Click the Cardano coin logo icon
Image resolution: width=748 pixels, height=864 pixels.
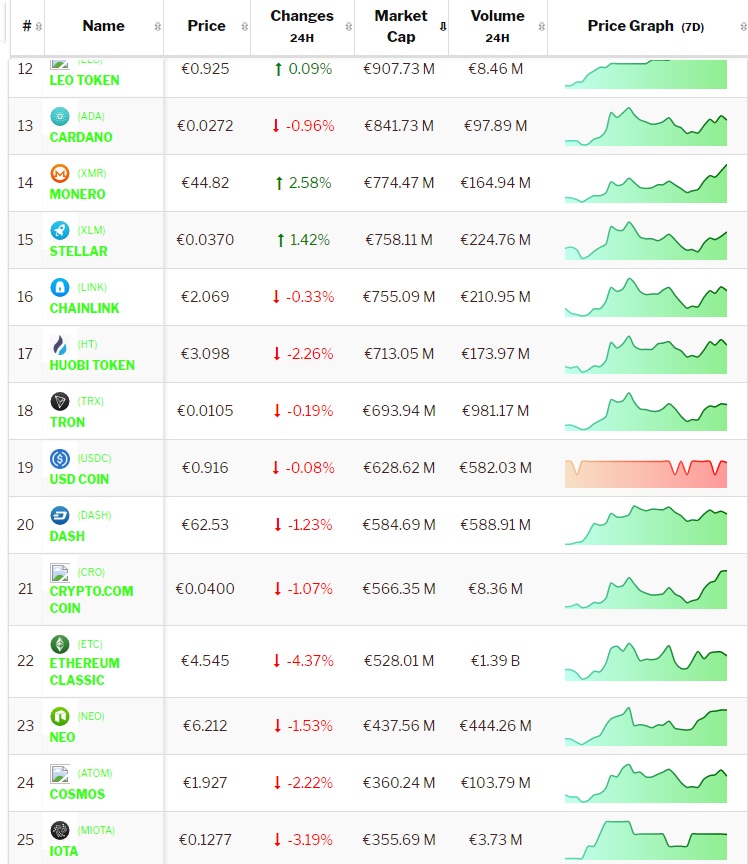click(60, 116)
